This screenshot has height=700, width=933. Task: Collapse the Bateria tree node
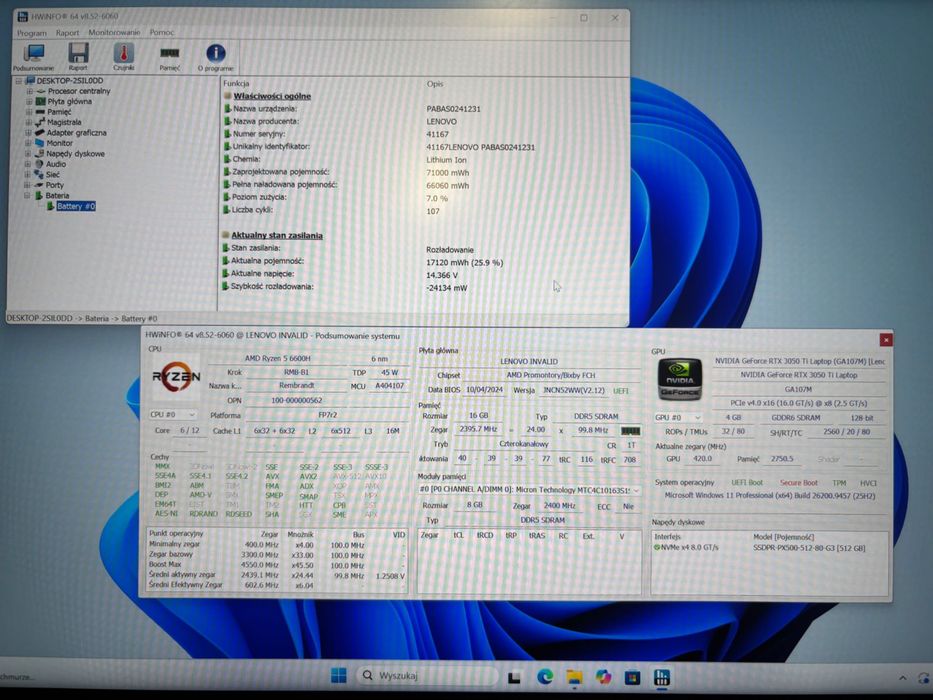tap(27, 195)
